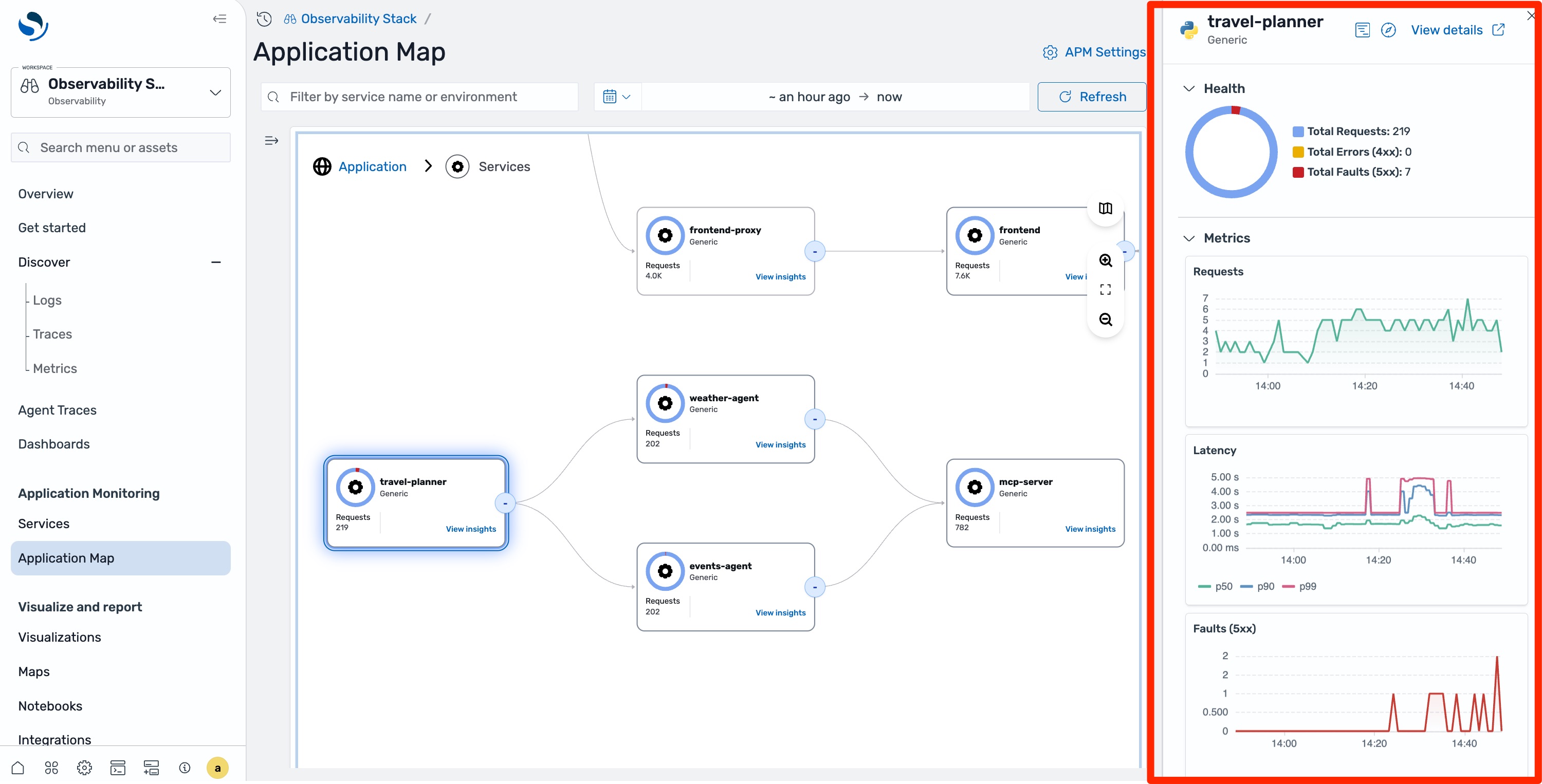Open the map legend icon
The width and height of the screenshot is (1542, 784).
point(1105,208)
